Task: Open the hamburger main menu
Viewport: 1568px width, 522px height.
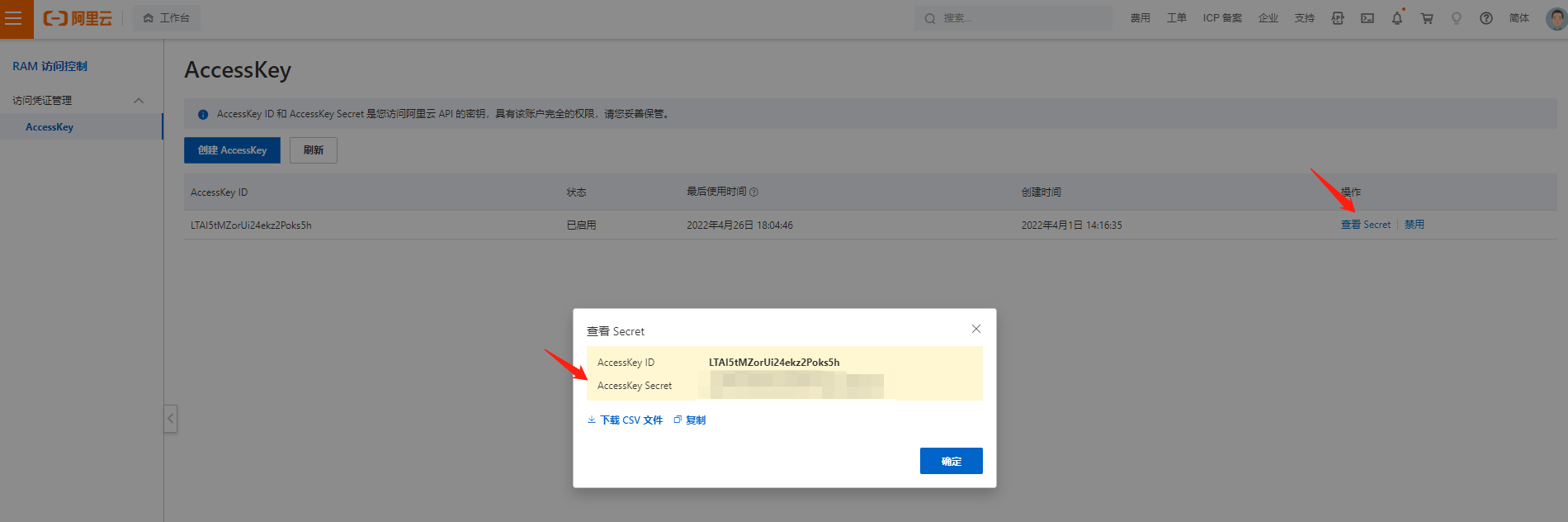Action: 14,18
